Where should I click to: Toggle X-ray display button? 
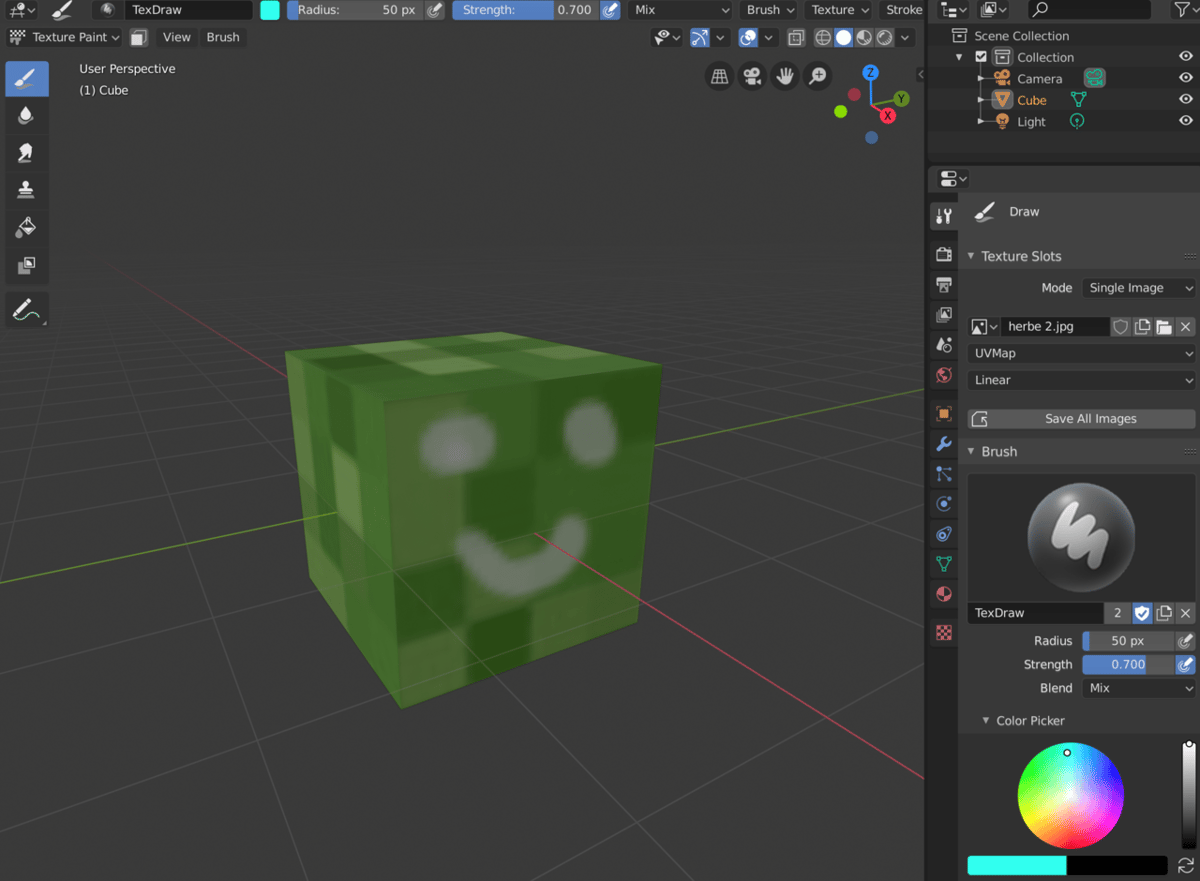click(x=796, y=37)
